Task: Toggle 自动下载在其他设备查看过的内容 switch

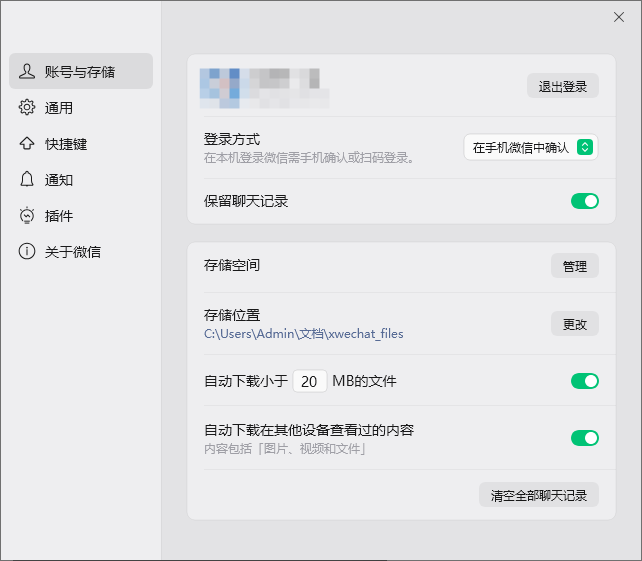Action: click(585, 438)
